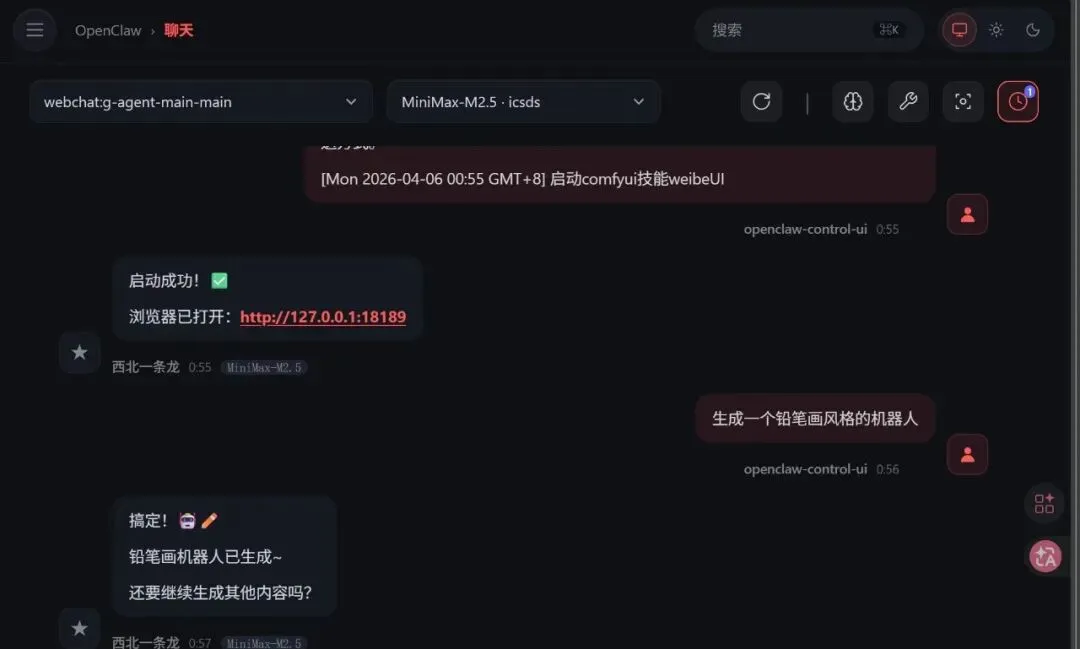Activate the focus mode frame icon
This screenshot has width=1080, height=649.
coord(963,102)
